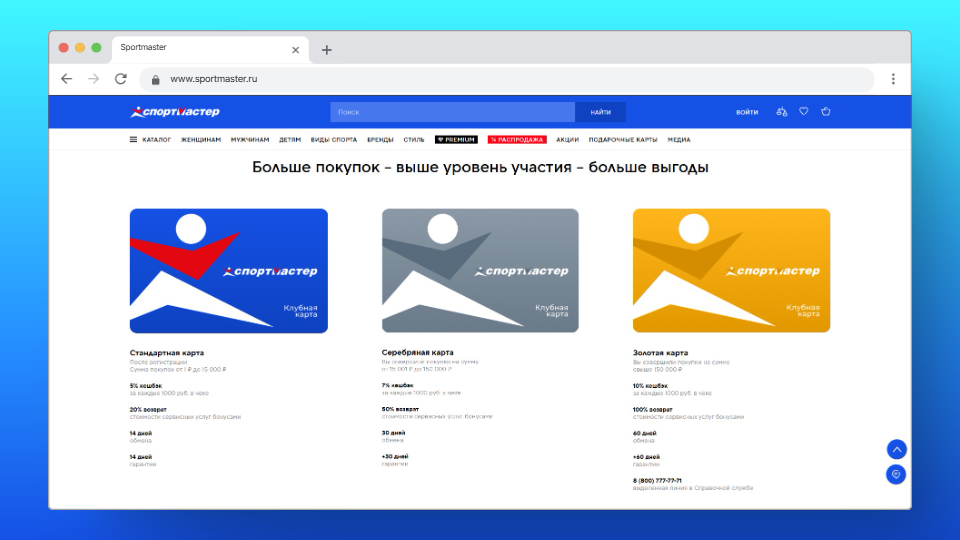Image resolution: width=960 pixels, height=540 pixels.
Task: Open the chat bubble button
Action: pos(896,474)
